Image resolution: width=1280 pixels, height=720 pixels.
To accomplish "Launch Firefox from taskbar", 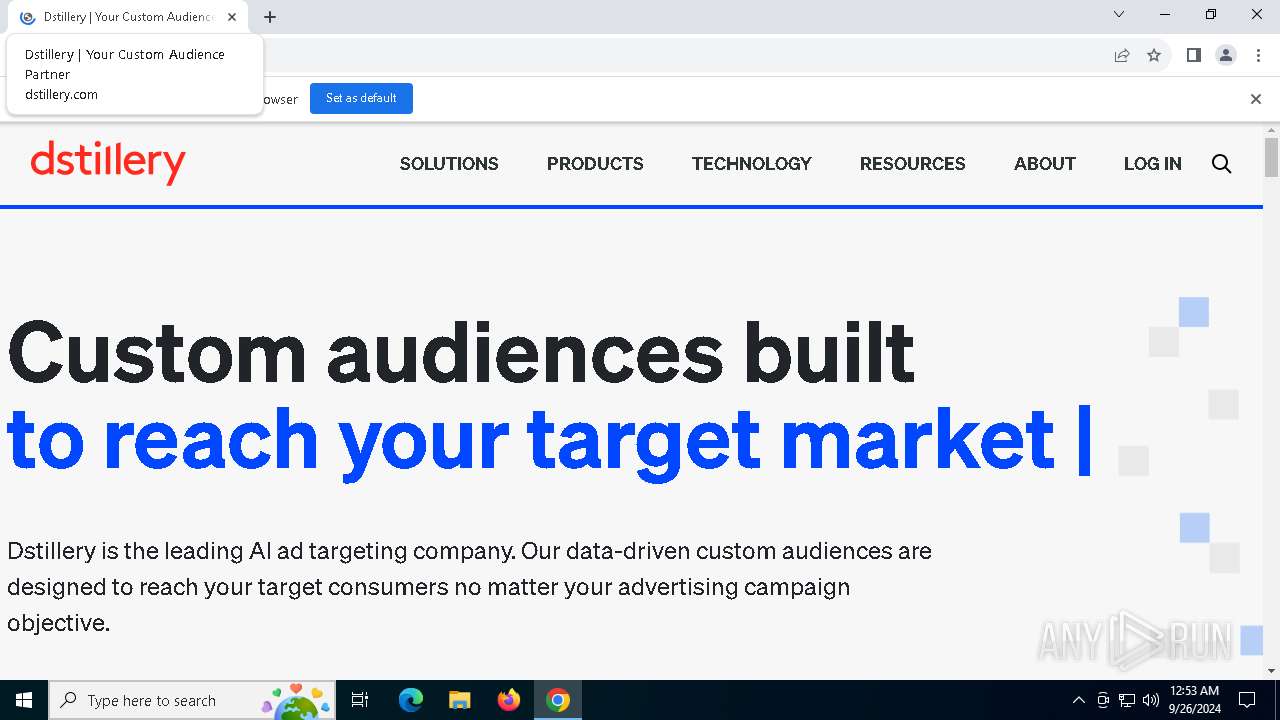I will tap(509, 700).
